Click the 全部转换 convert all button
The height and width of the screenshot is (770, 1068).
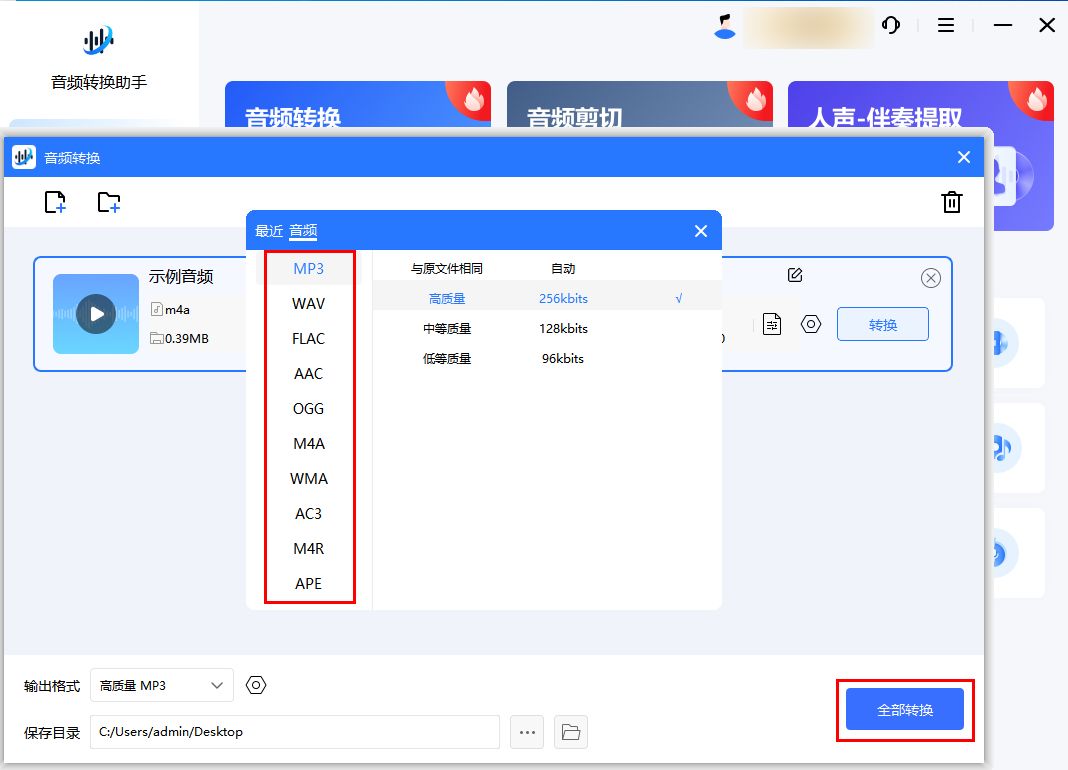[x=905, y=709]
